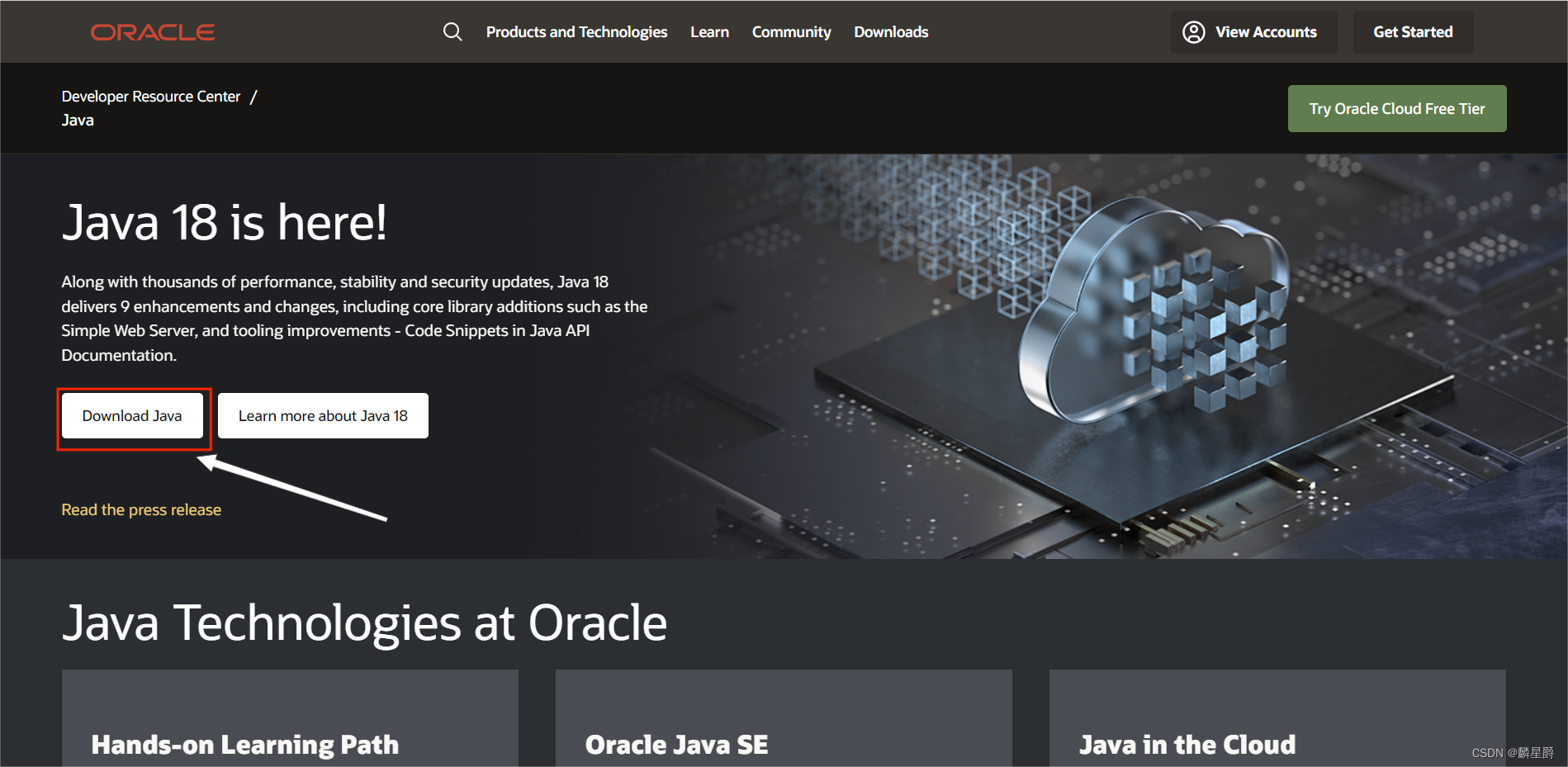Open the search magnifier icon
Screen dimensions: 1568x767
click(x=452, y=32)
